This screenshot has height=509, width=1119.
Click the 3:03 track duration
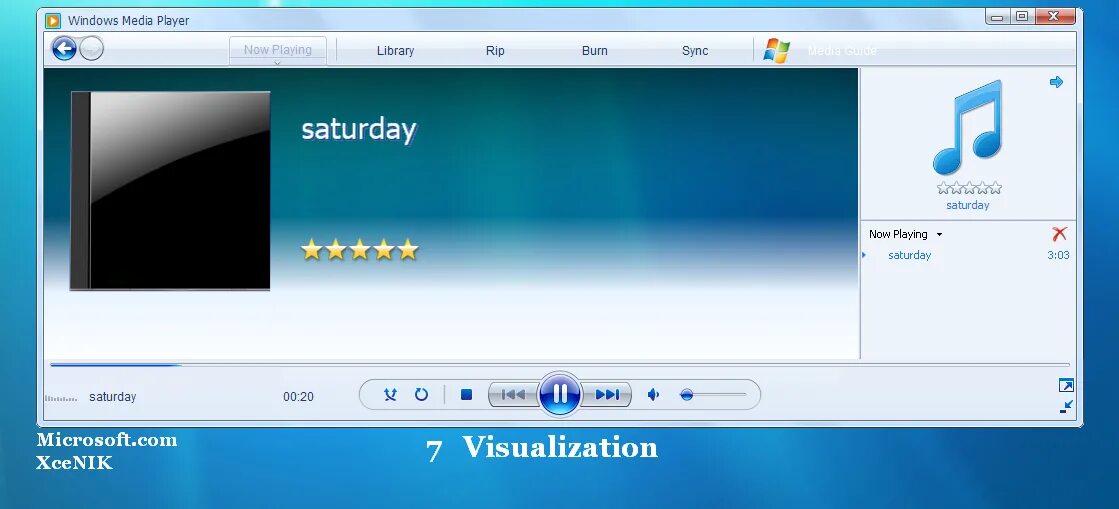[x=1058, y=255]
